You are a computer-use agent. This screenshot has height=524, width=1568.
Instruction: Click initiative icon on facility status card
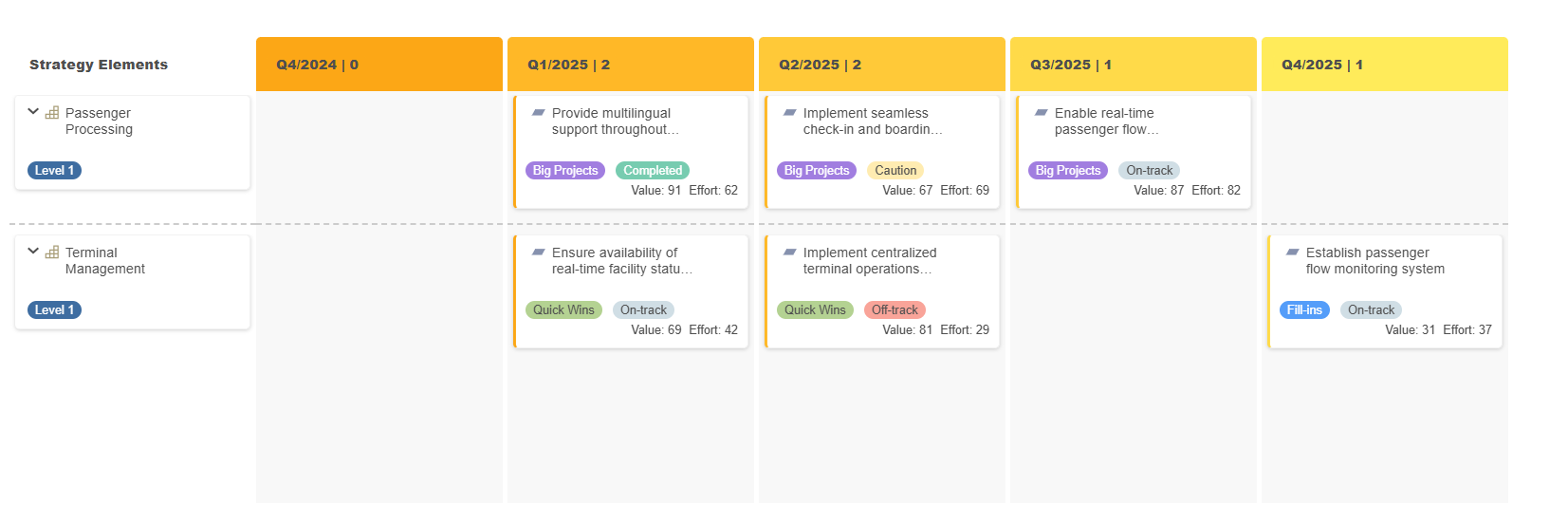(x=539, y=252)
